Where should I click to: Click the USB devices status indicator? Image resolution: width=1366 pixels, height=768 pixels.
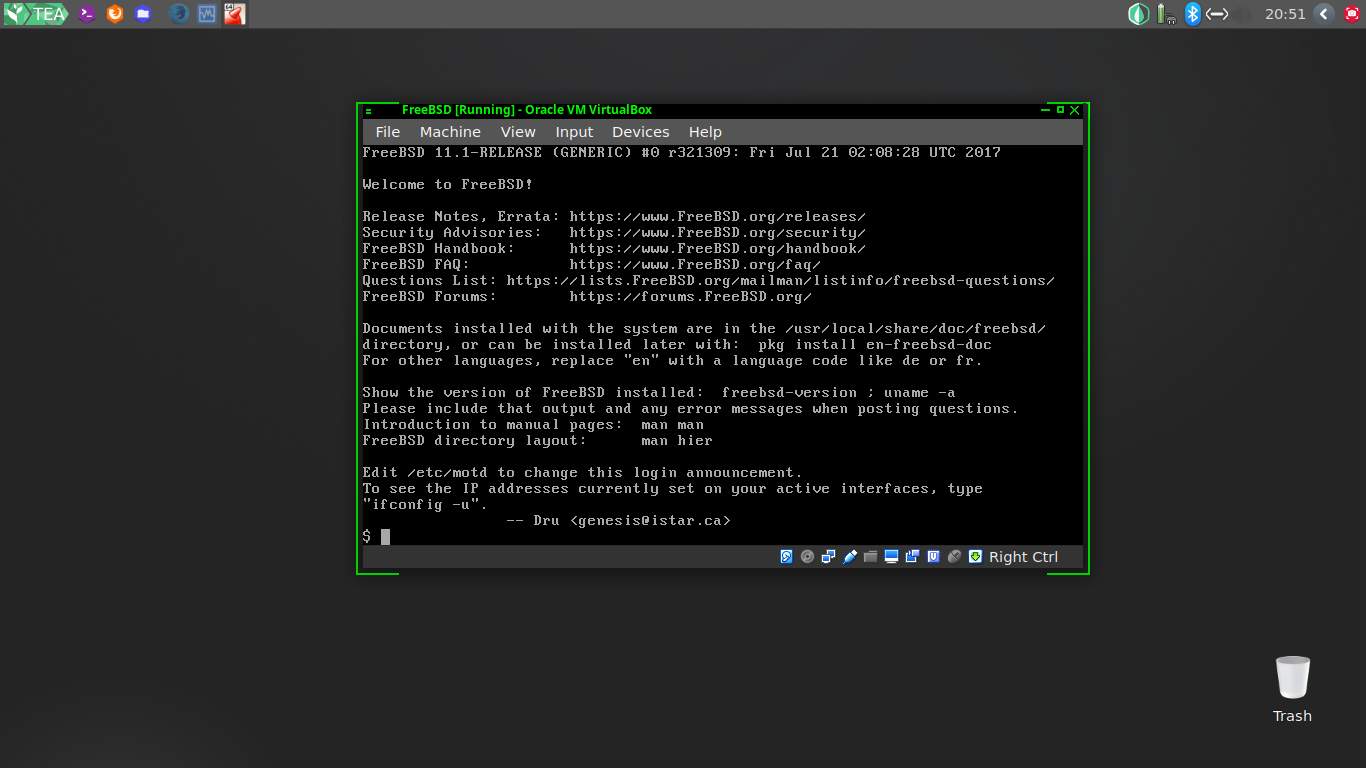[x=850, y=557]
